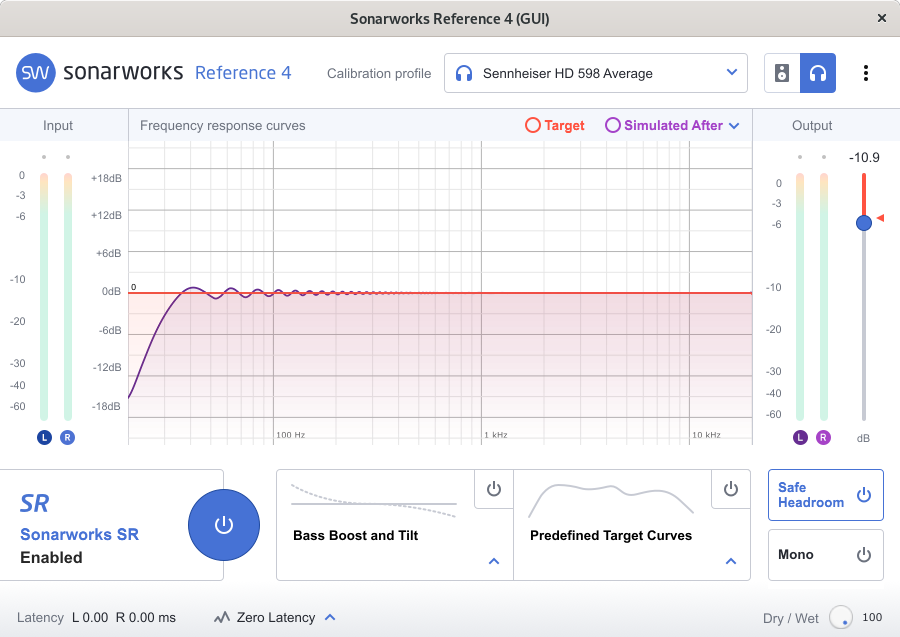Click the Calibration profile label

click(379, 73)
